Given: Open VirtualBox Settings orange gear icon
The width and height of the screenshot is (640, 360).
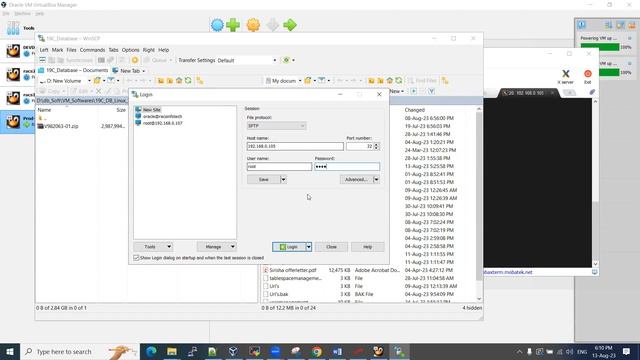Looking at the screenshot, I should 253,25.
